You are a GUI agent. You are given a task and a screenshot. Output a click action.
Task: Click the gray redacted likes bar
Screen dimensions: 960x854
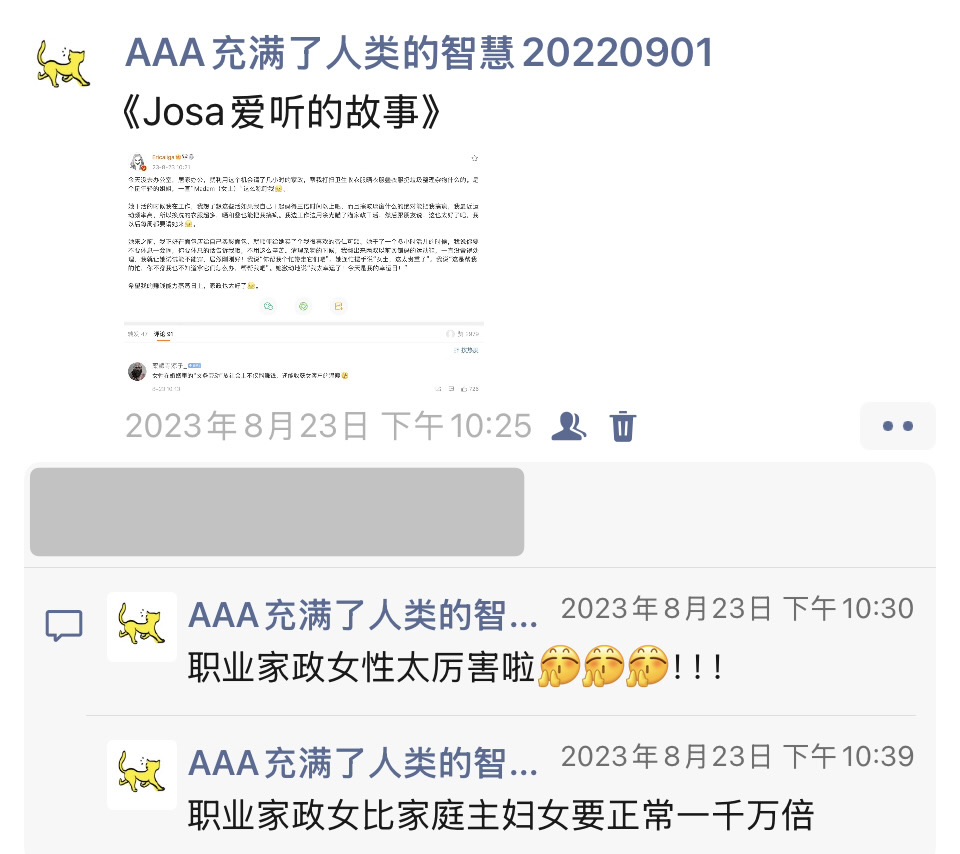tap(277, 512)
